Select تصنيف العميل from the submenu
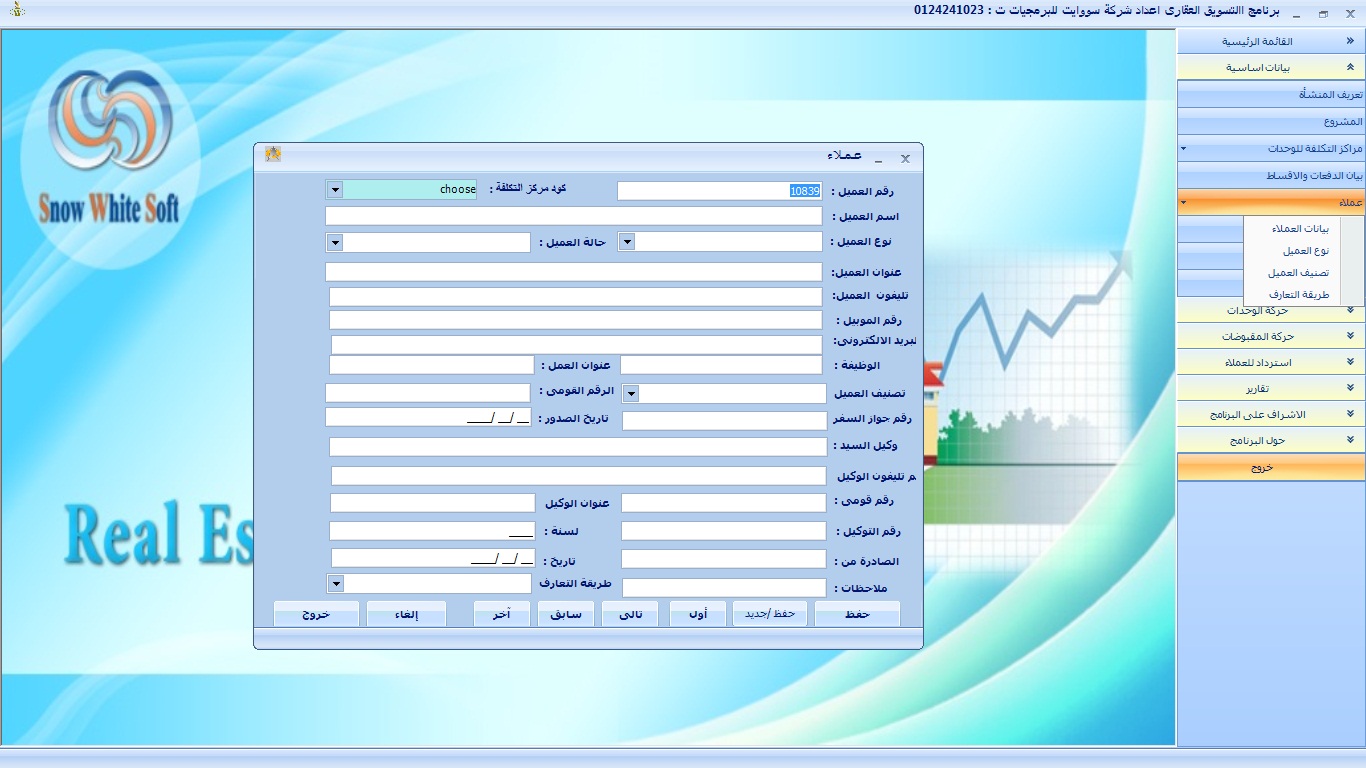The image size is (1366, 768). [1298, 273]
